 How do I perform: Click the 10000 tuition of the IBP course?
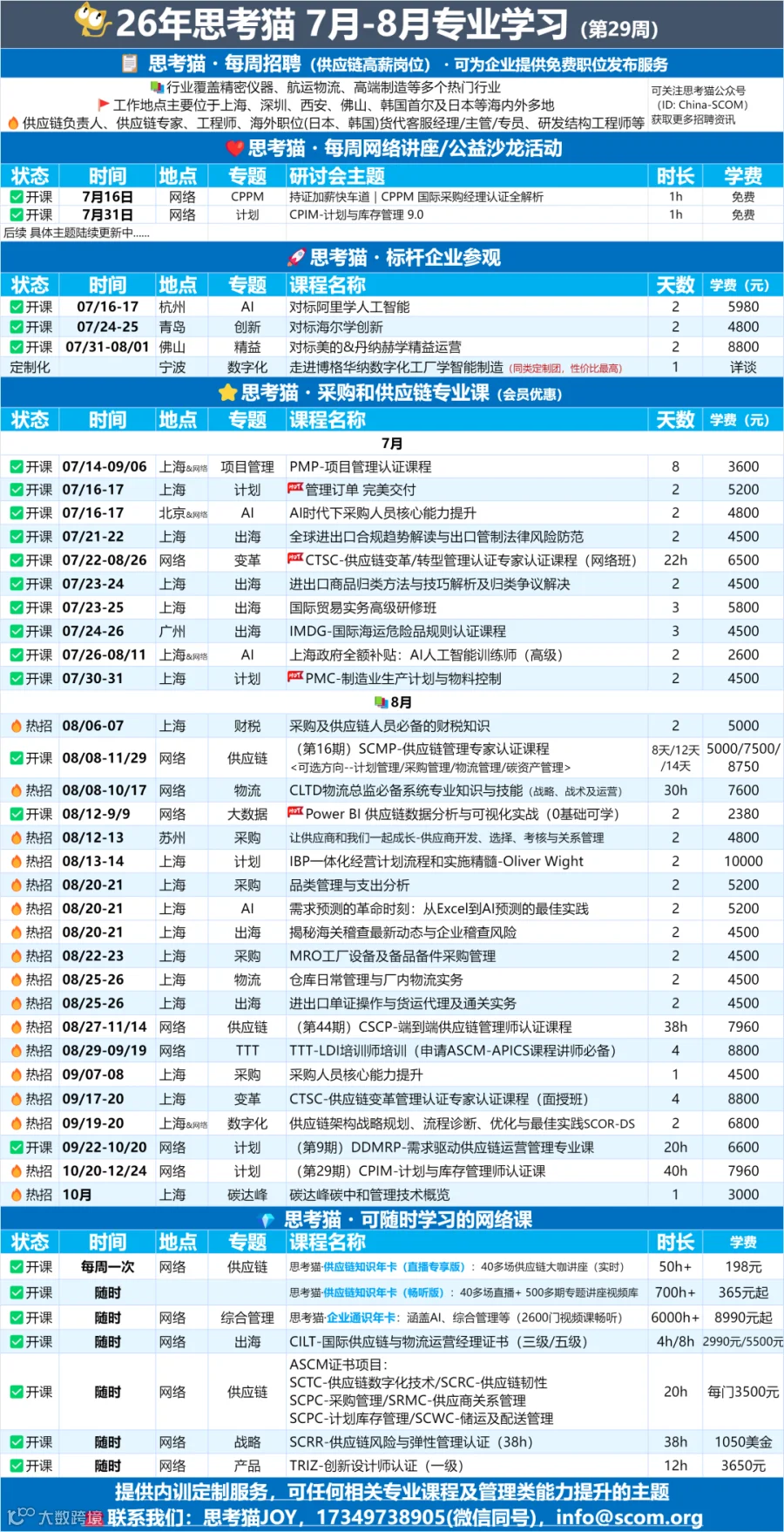coord(743,861)
